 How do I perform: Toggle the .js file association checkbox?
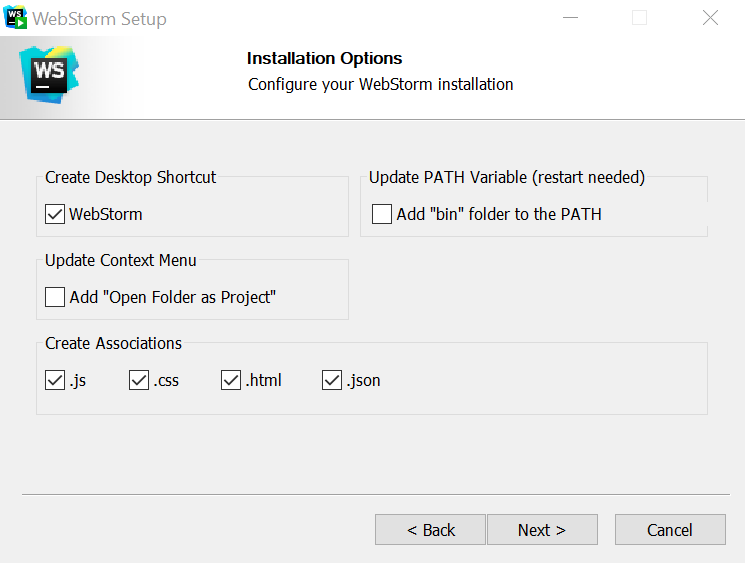(55, 381)
